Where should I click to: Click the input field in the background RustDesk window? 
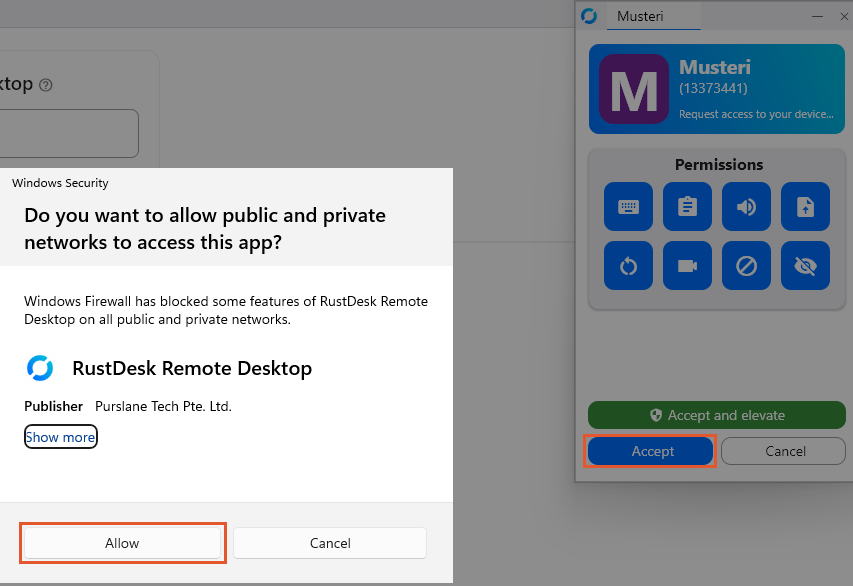pos(69,133)
